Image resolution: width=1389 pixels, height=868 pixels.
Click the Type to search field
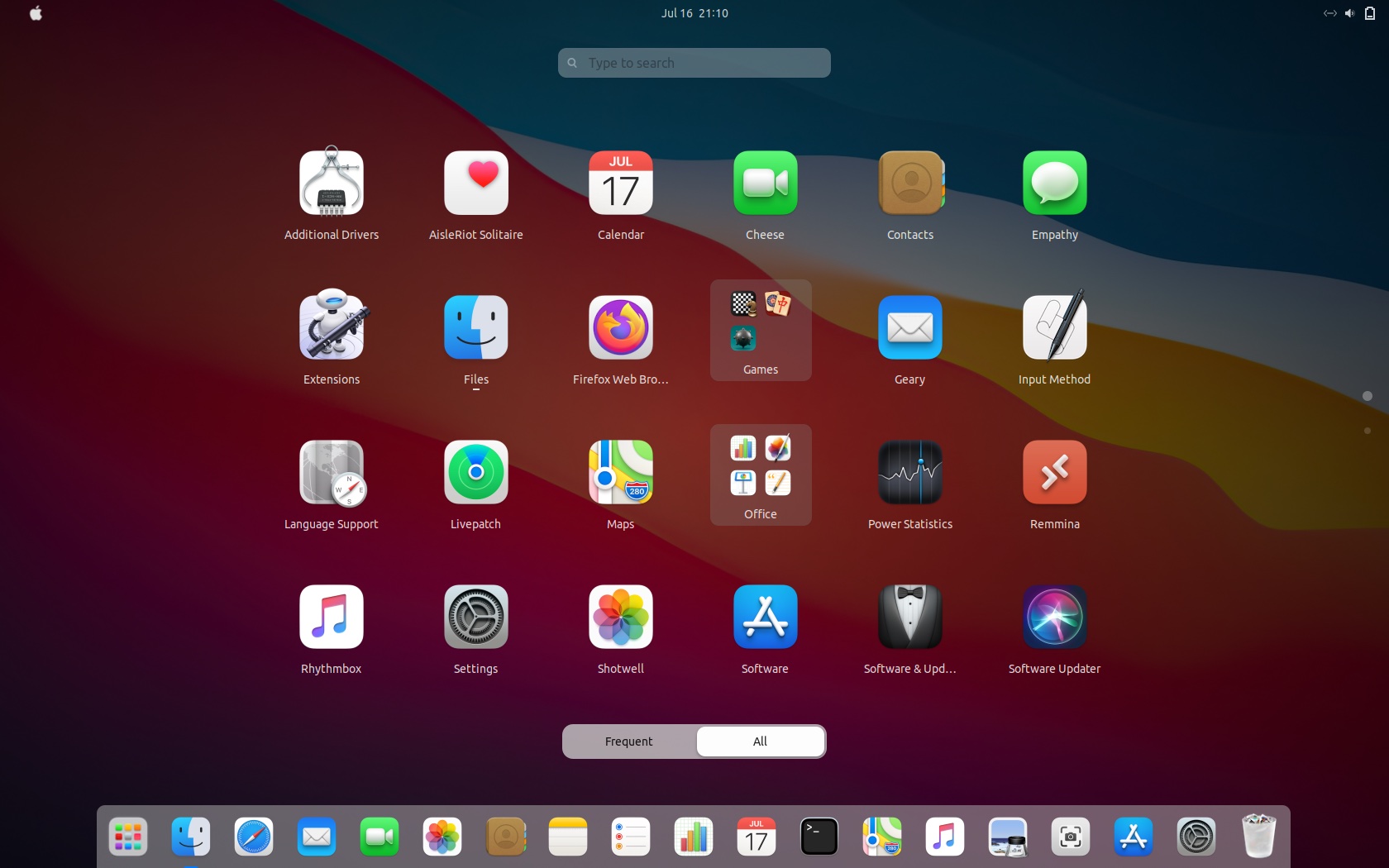point(694,63)
